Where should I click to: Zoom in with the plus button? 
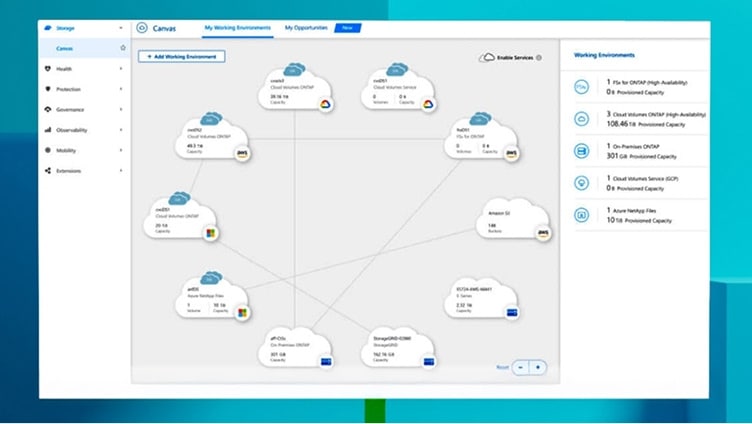click(538, 367)
